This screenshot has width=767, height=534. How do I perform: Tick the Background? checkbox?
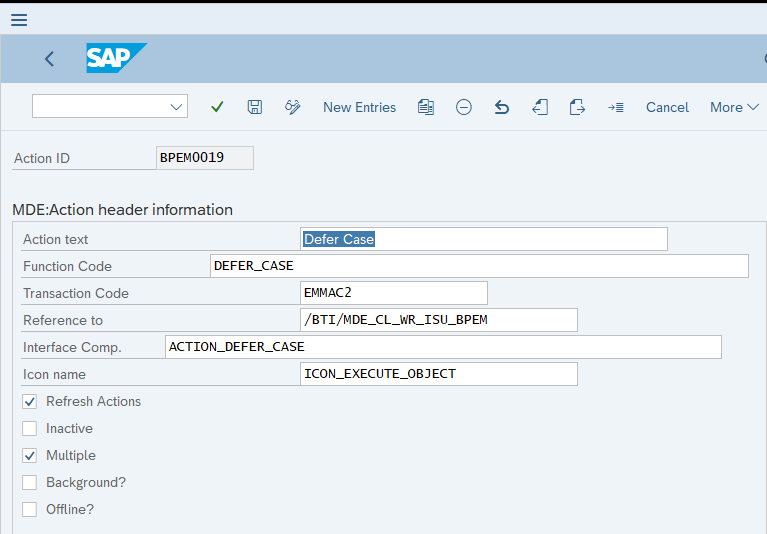pyautogui.click(x=30, y=482)
